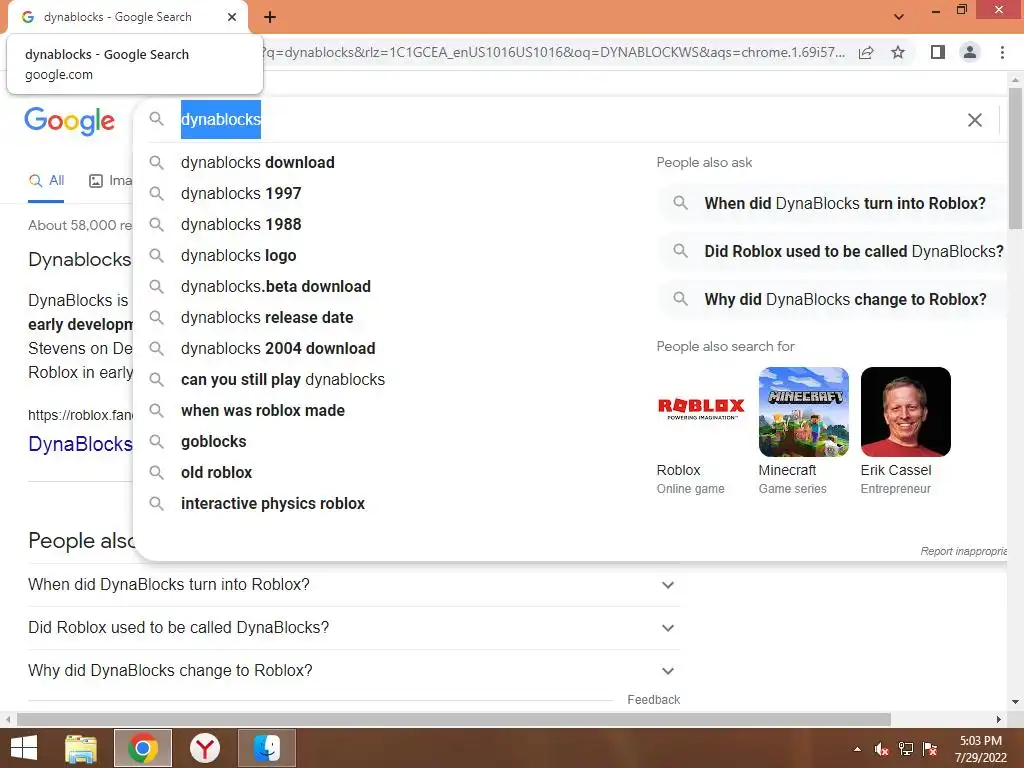Click the Minecraft thumbnail
1024x768 pixels.
tap(803, 411)
